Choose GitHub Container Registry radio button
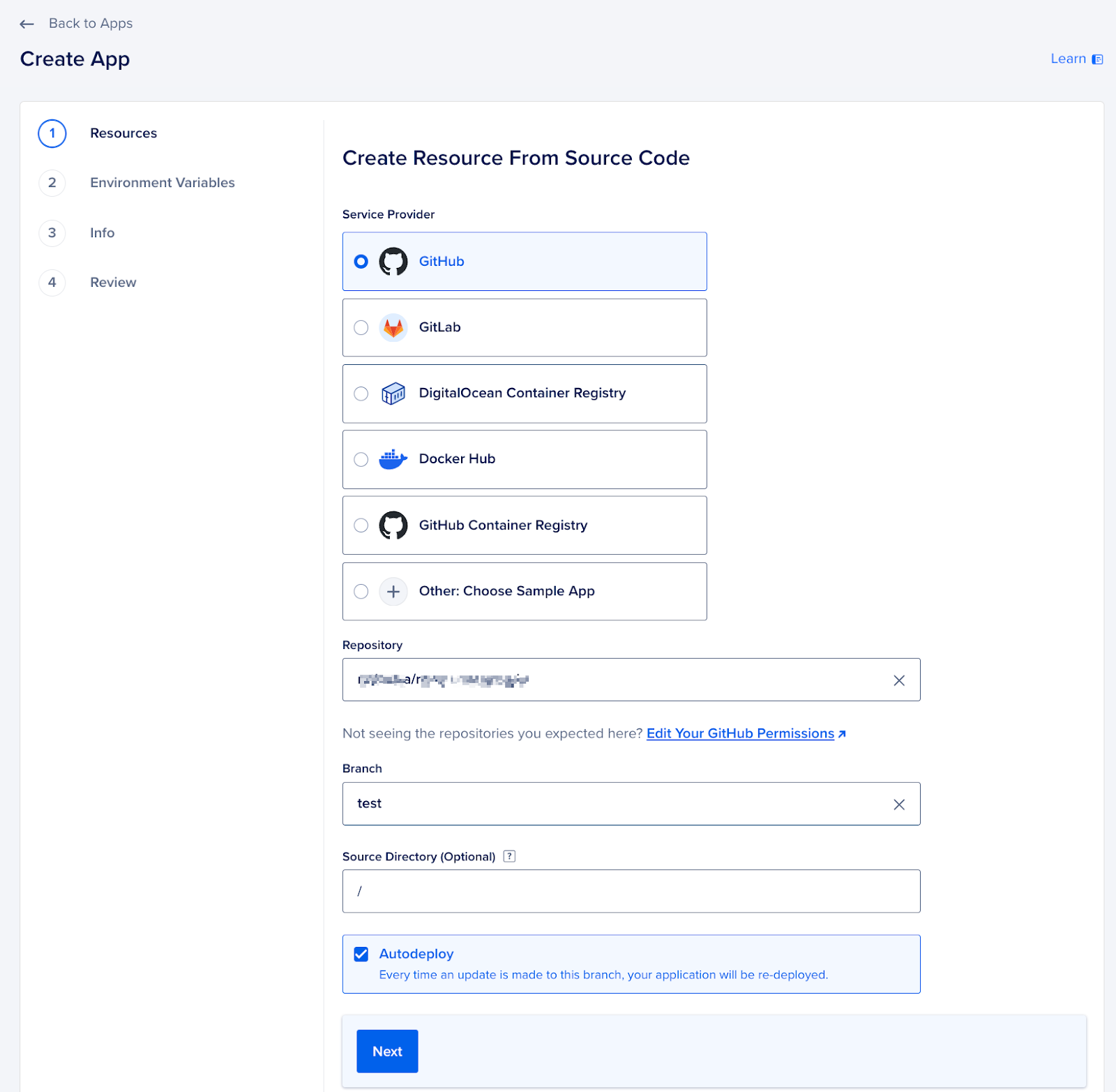Screen dimensions: 1116x1092 [x=361, y=525]
